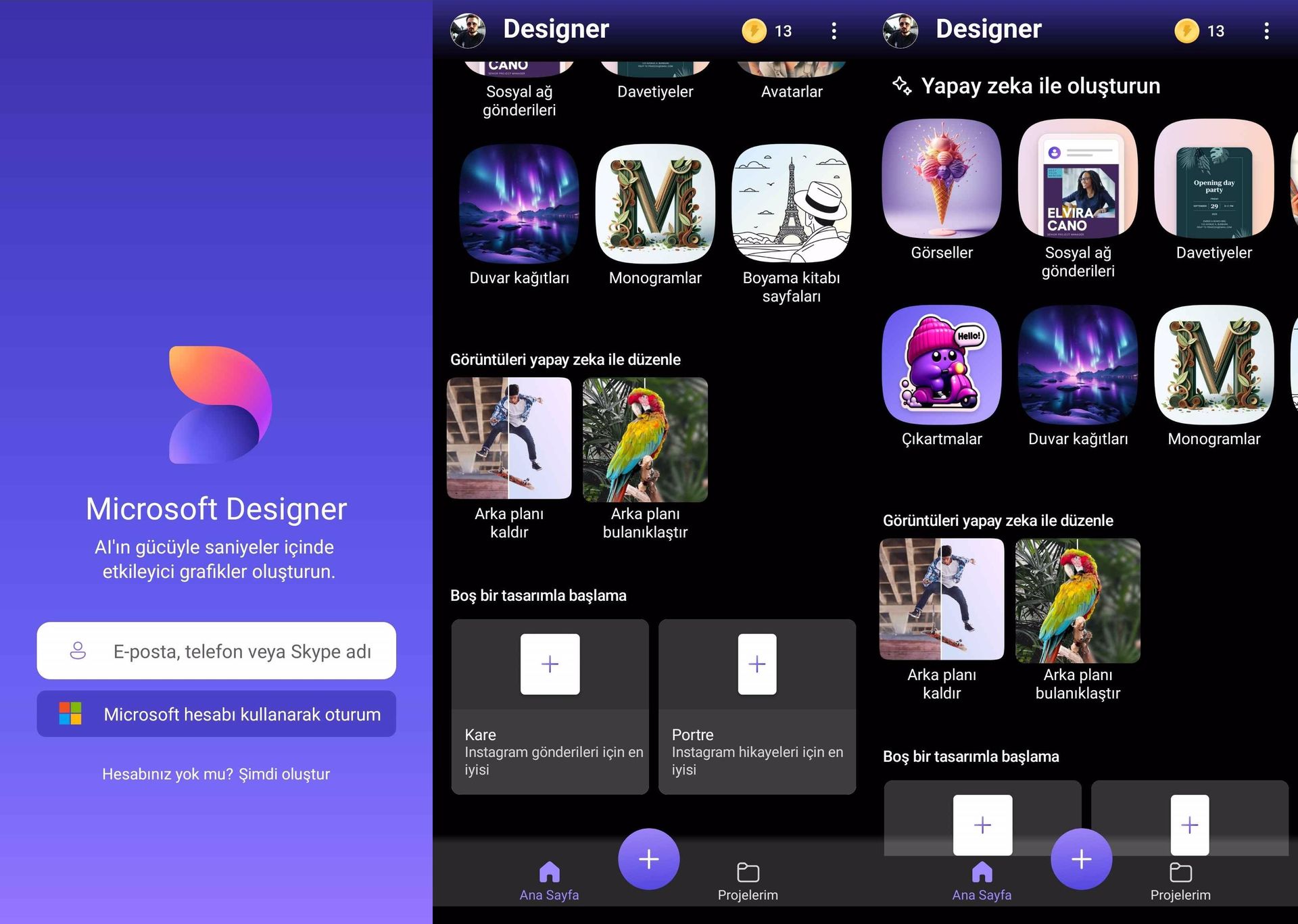Open Görseller ice cream tile
Image resolution: width=1298 pixels, height=924 pixels.
(942, 178)
